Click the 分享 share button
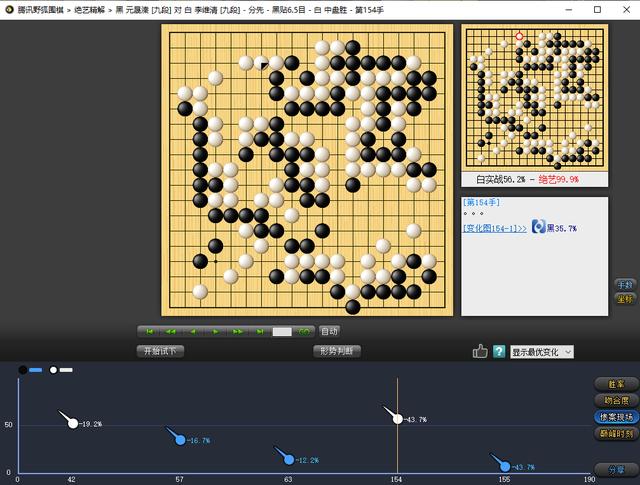Screen dimensions: 640x485 click(616, 470)
